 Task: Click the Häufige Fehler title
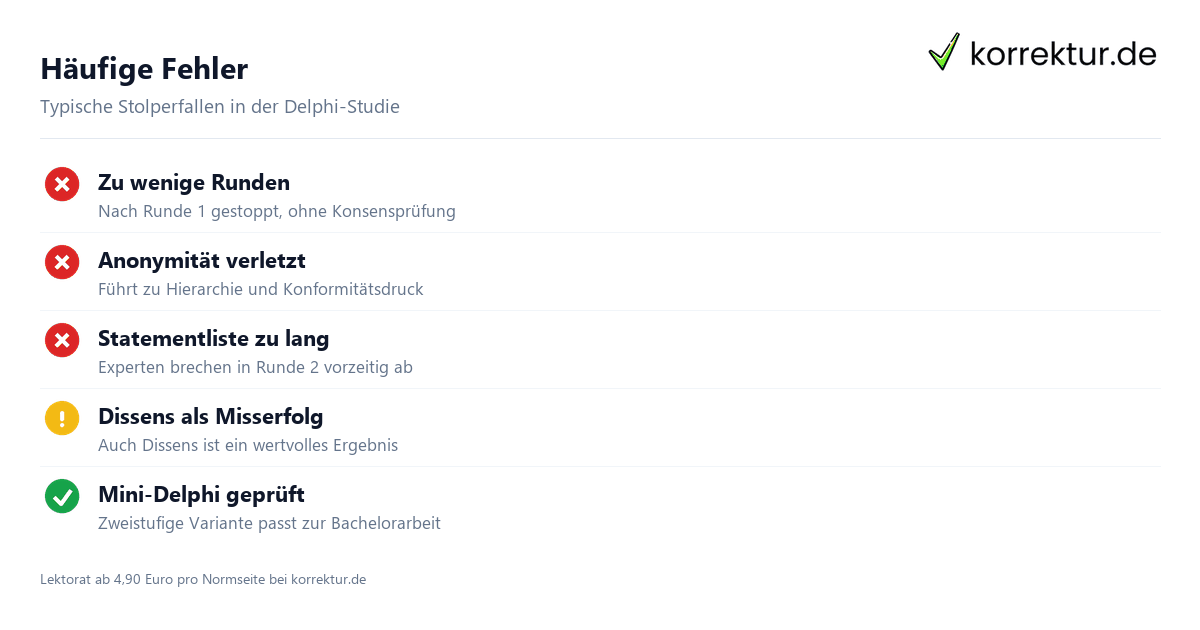pyautogui.click(x=144, y=69)
